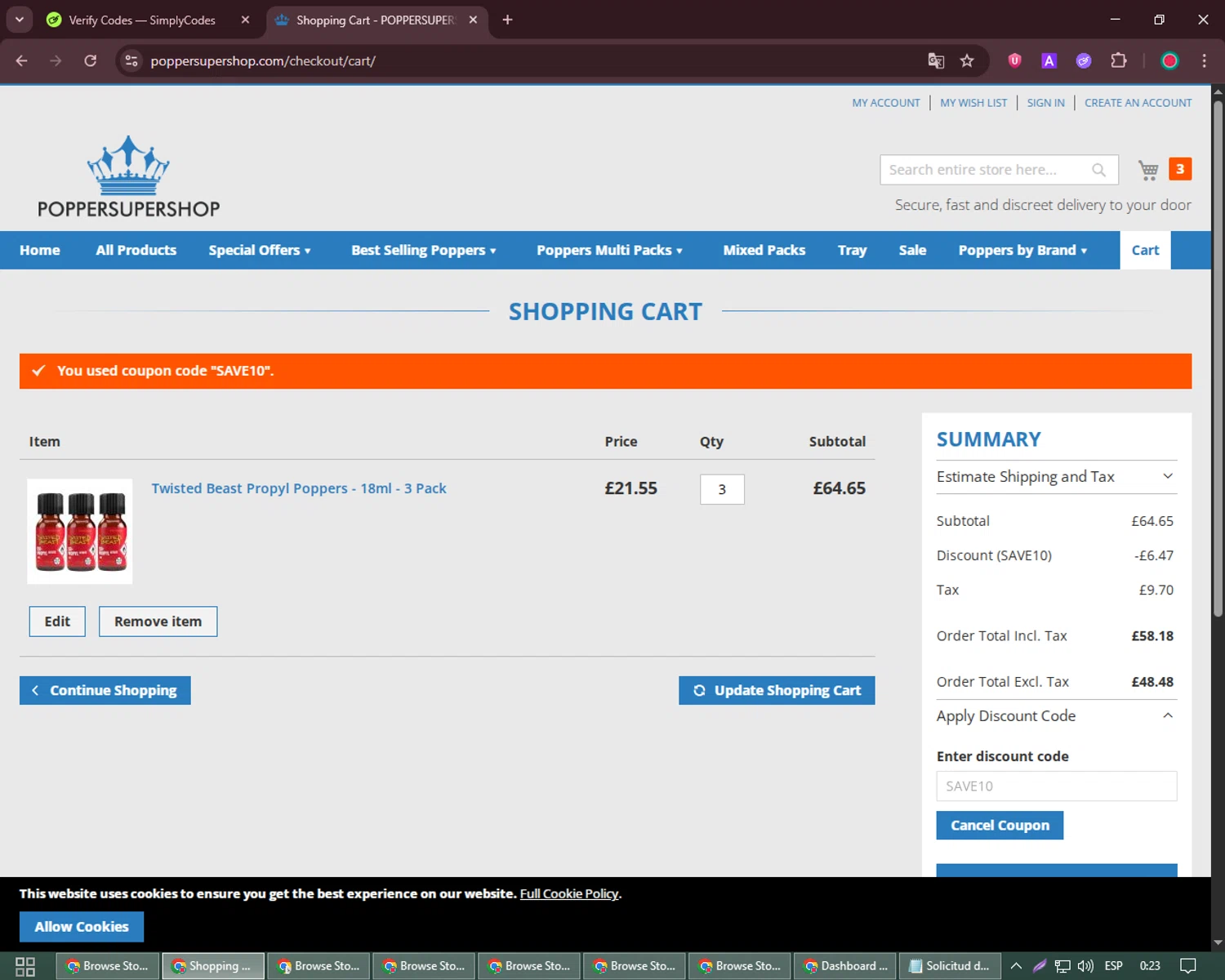Reload the current page
This screenshot has height=980, width=1225.
click(91, 60)
